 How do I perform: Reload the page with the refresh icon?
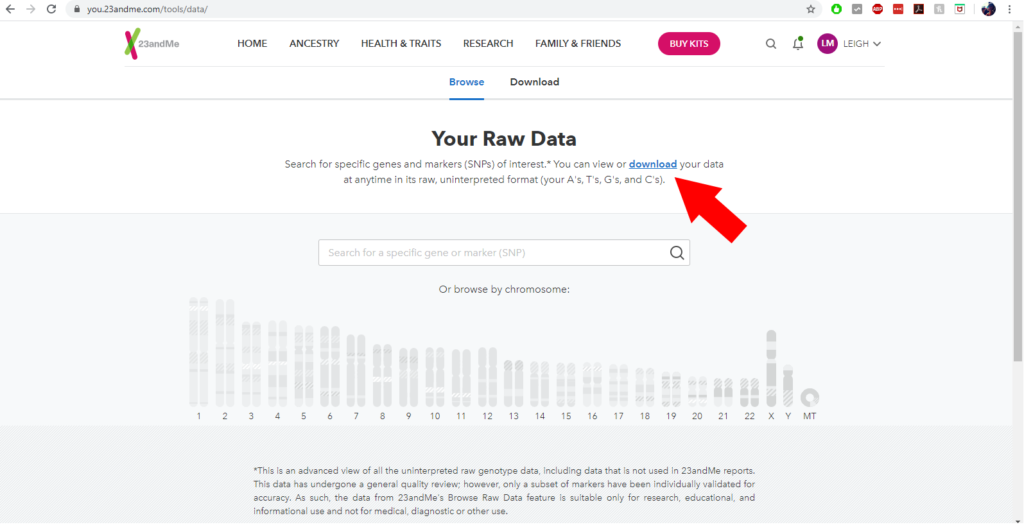click(51, 9)
